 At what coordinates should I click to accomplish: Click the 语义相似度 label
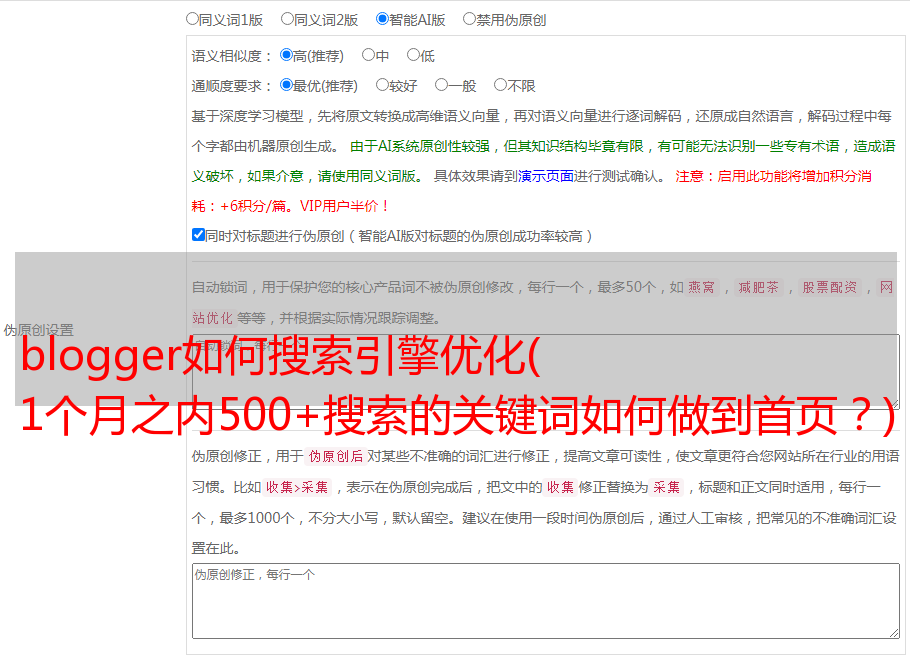(231, 56)
